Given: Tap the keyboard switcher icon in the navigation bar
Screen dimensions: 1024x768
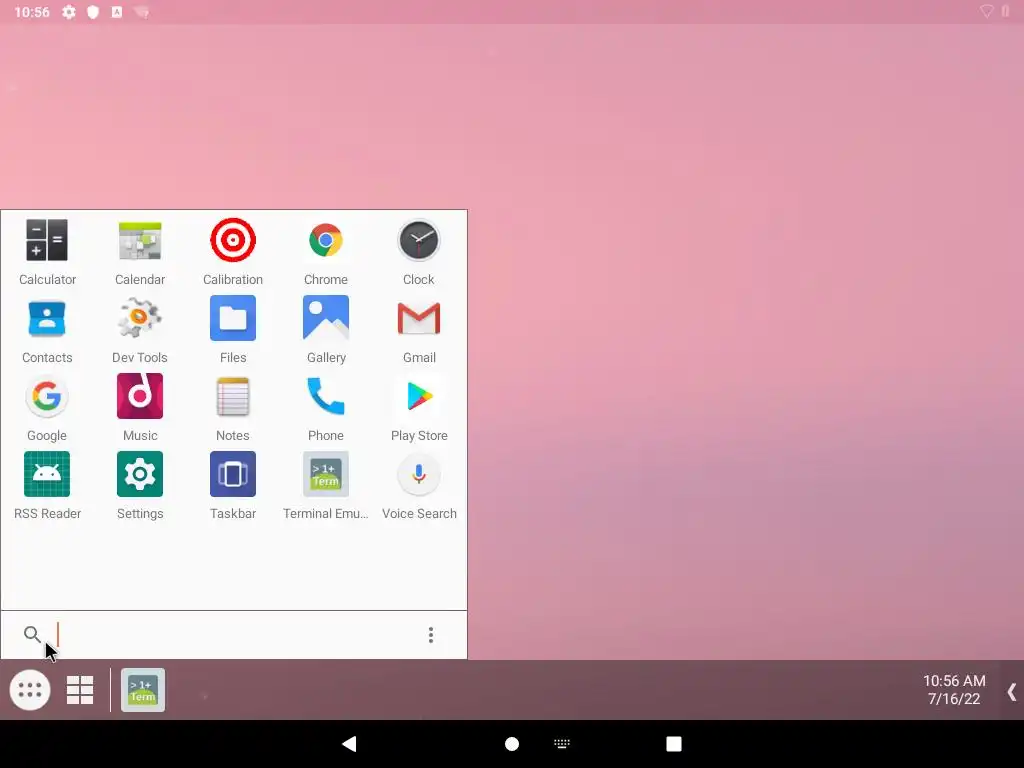Looking at the screenshot, I should tap(562, 744).
